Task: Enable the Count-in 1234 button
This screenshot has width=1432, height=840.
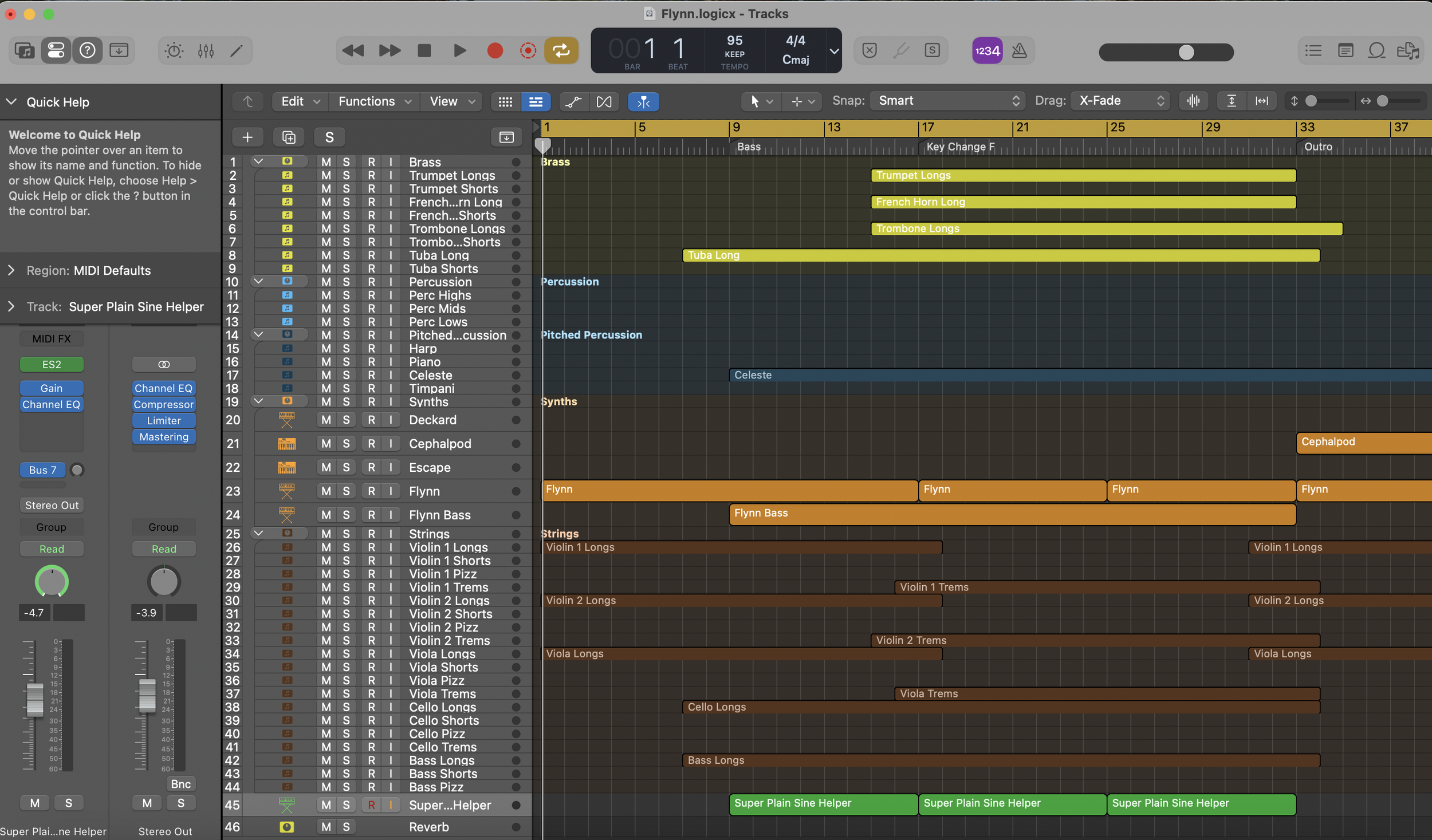Action: (x=987, y=51)
